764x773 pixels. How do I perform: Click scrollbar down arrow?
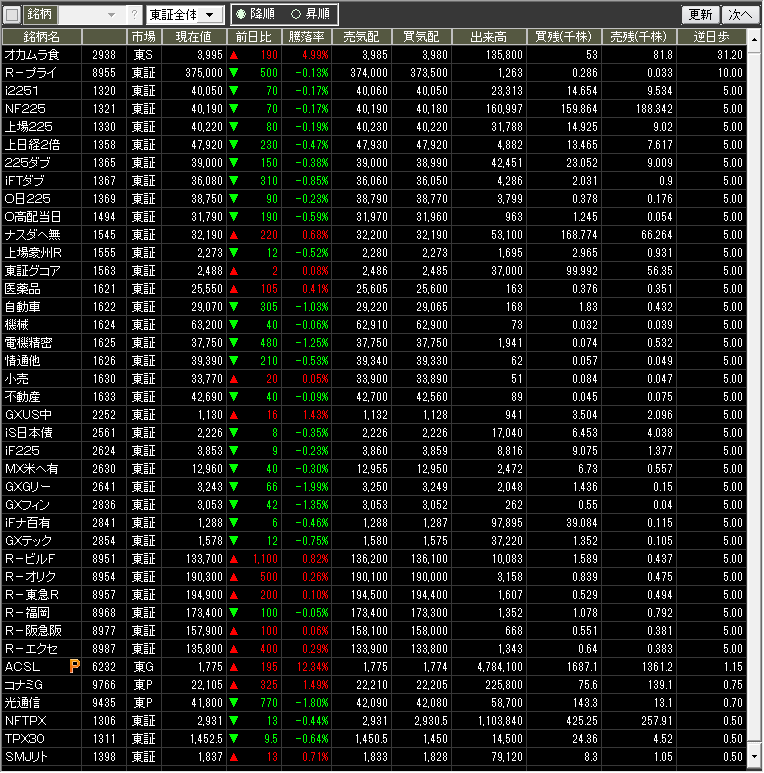click(x=754, y=756)
